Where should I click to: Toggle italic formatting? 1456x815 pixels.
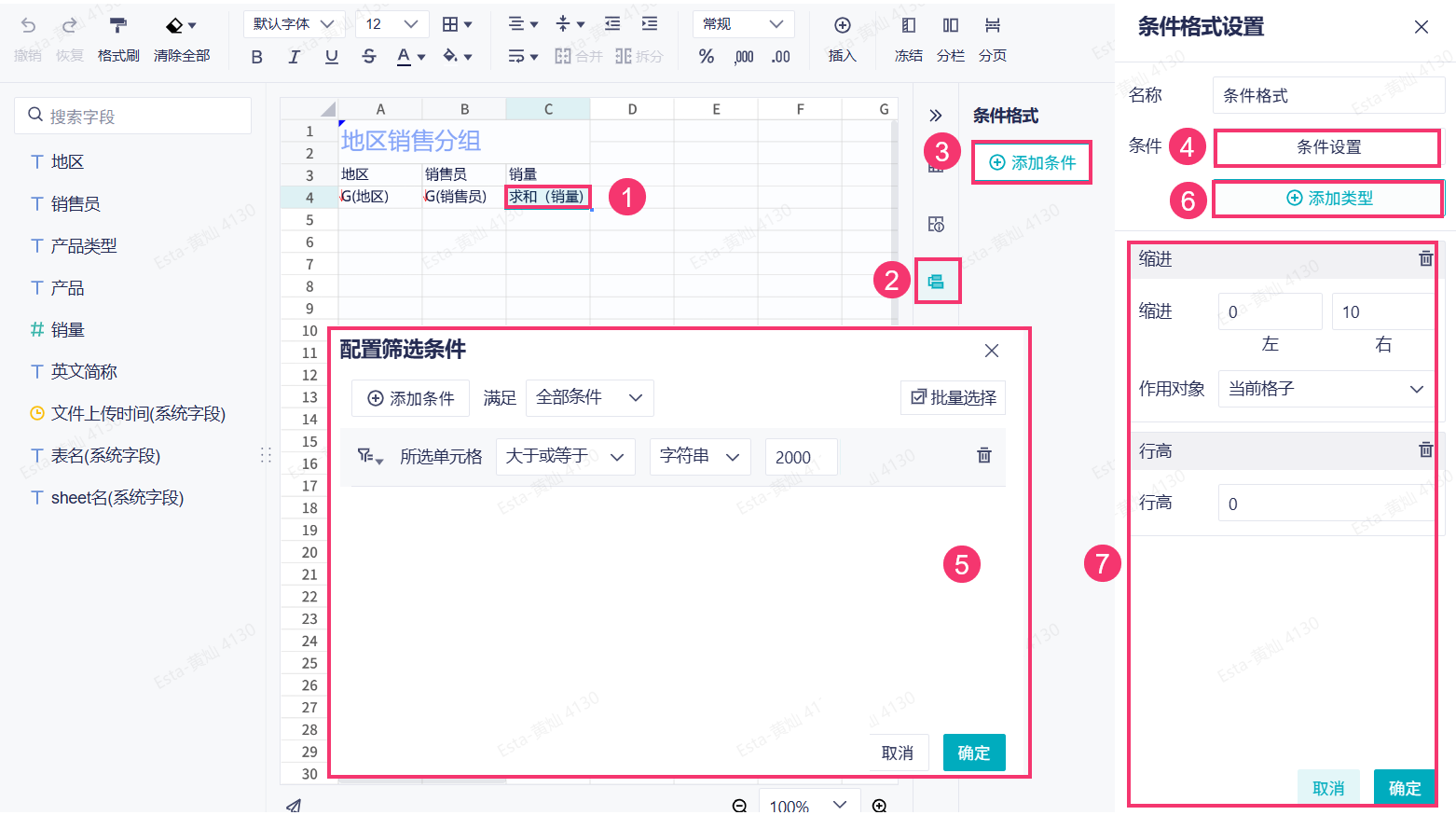[x=295, y=57]
